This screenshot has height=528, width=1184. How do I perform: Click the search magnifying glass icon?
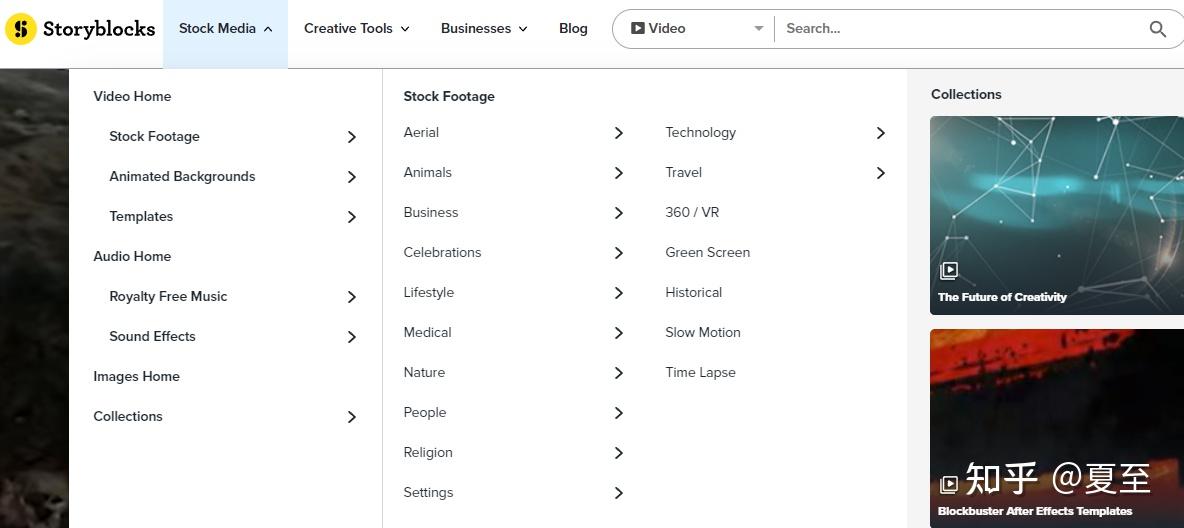click(1158, 29)
